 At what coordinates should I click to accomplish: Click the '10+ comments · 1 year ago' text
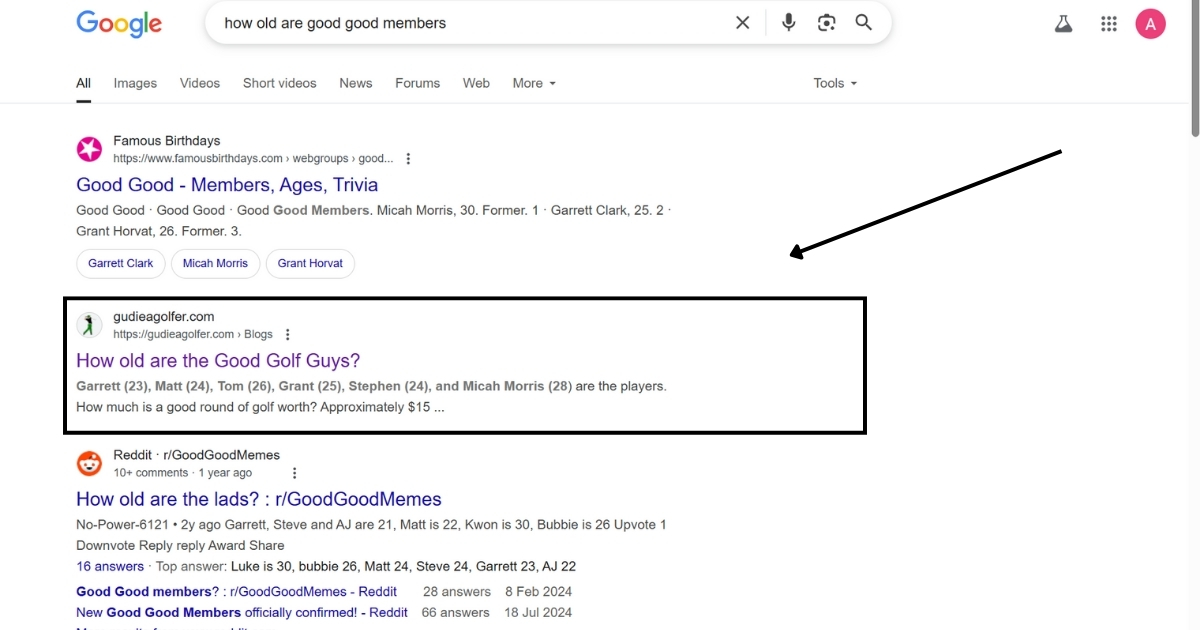183,473
